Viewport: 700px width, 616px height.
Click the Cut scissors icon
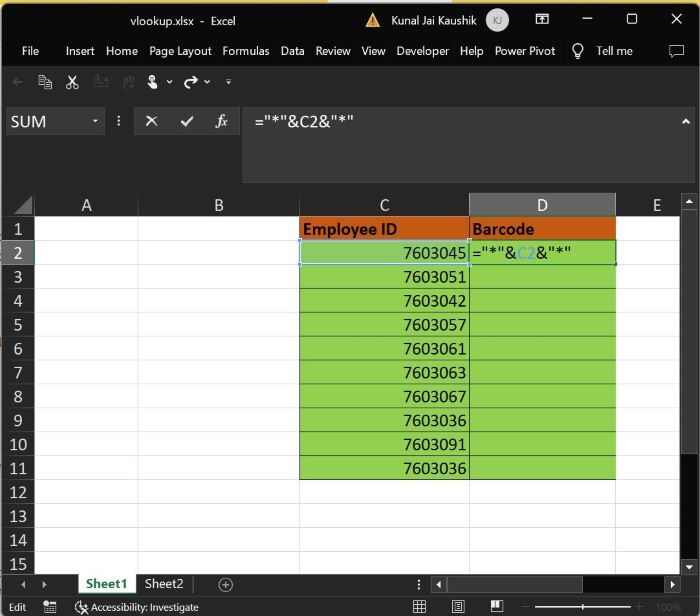pos(72,82)
